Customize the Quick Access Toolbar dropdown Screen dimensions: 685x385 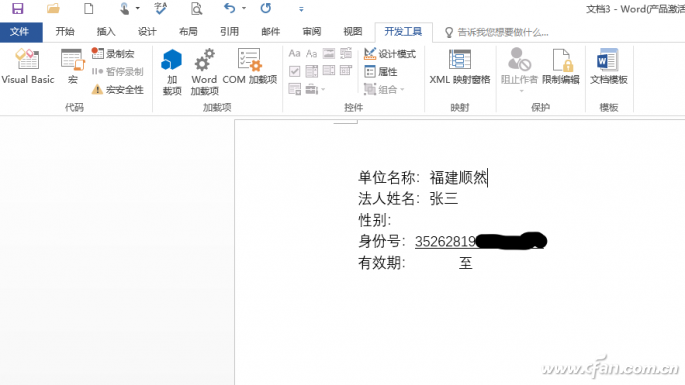click(x=301, y=9)
